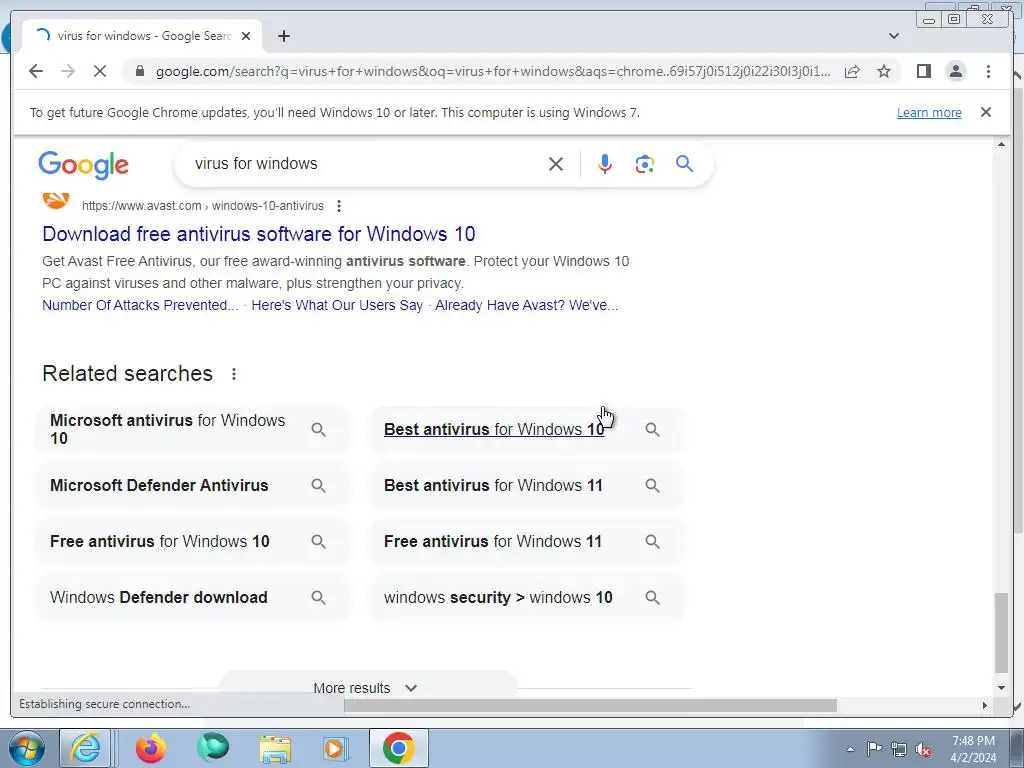Click the scroll up arrow
1024x768 pixels.
click(x=1001, y=144)
